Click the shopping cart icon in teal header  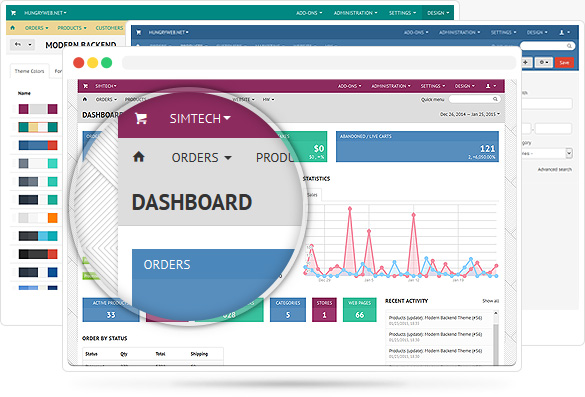click(13, 13)
